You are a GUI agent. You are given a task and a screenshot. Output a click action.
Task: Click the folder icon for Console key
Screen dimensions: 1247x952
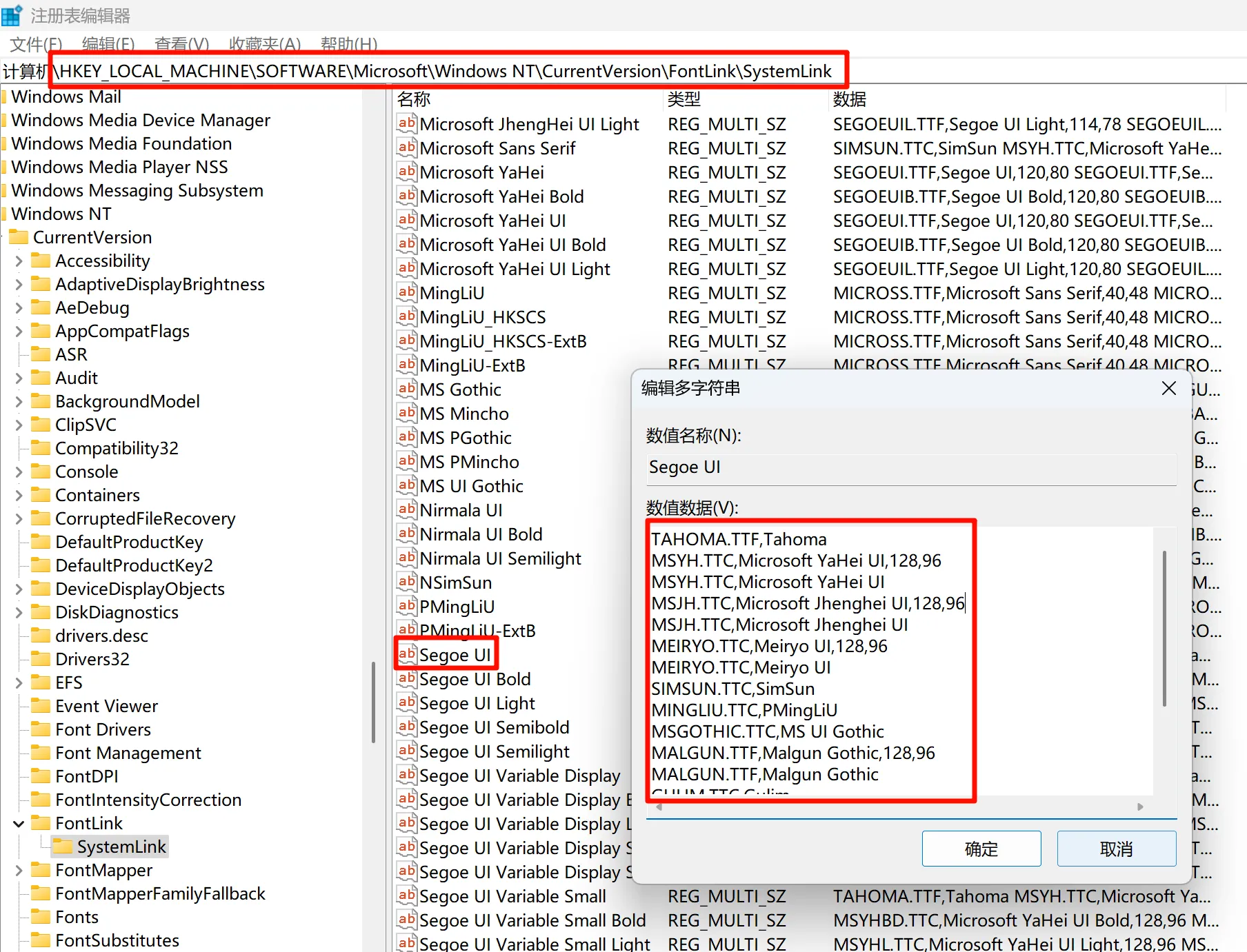tap(41, 472)
